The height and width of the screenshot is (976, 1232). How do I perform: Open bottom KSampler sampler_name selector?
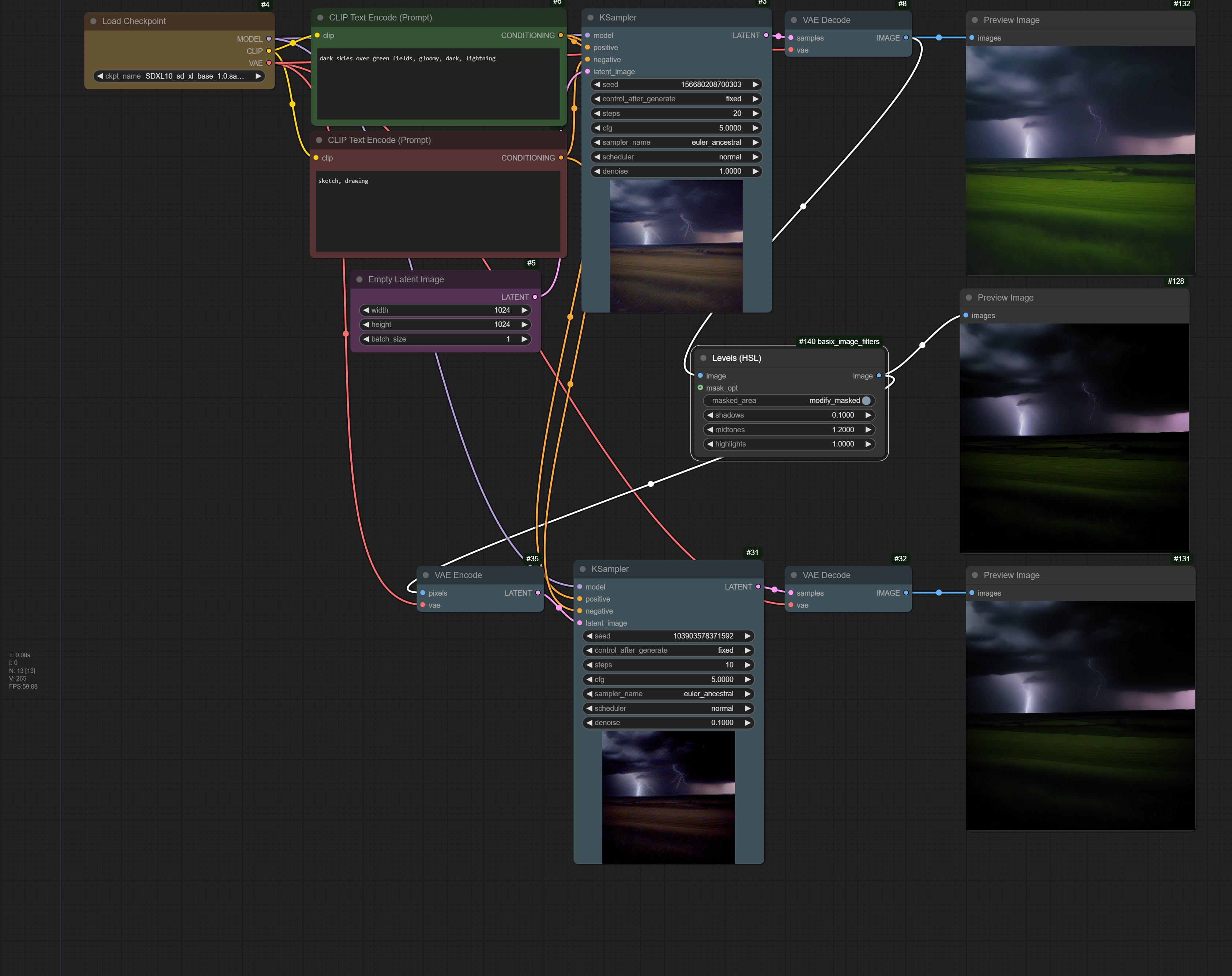[x=668, y=694]
